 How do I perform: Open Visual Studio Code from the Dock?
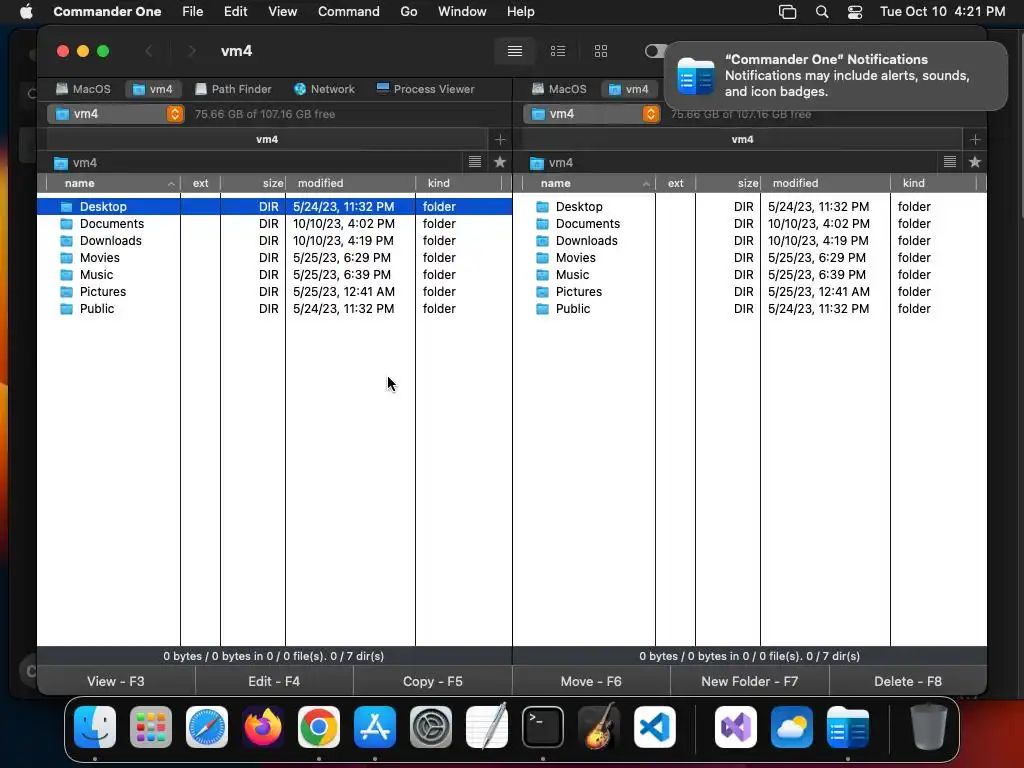[655, 727]
